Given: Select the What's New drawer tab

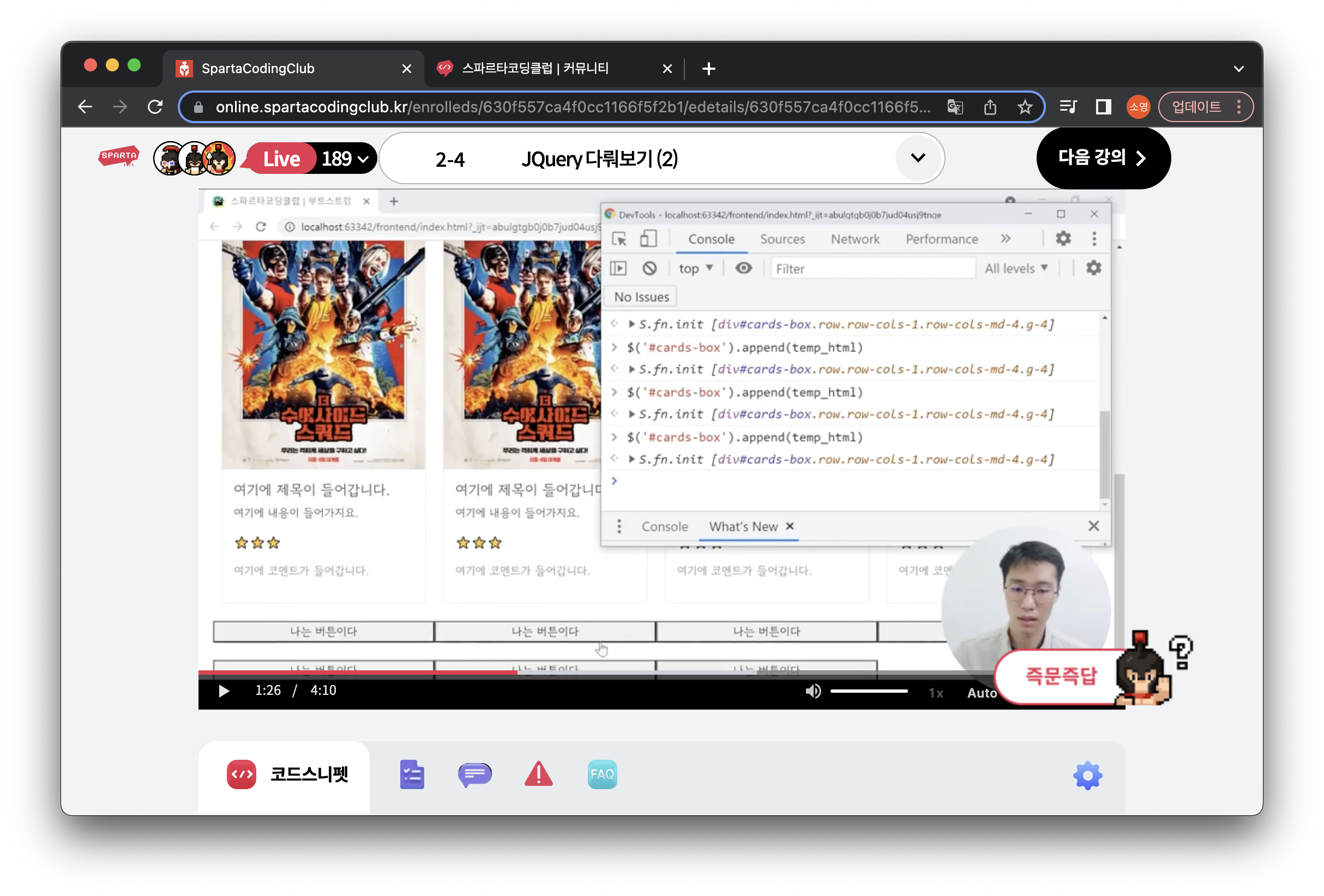Looking at the screenshot, I should click(x=743, y=526).
